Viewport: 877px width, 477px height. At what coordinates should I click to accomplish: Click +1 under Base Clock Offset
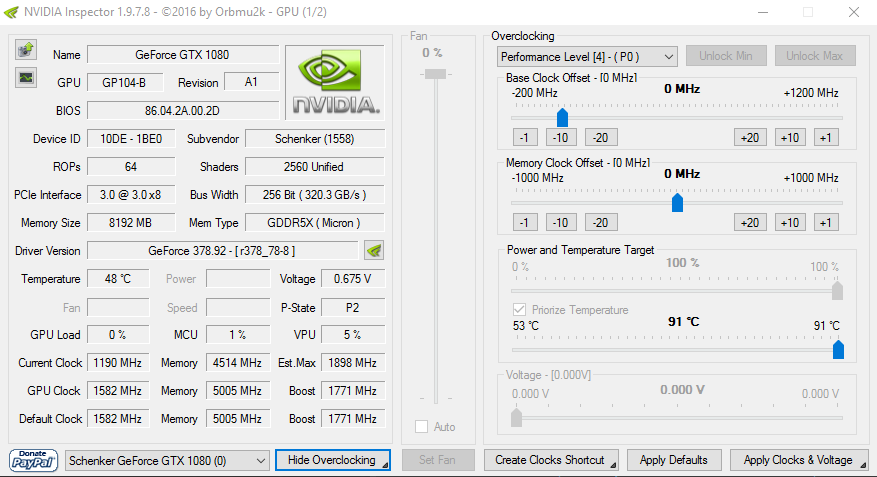coord(826,138)
